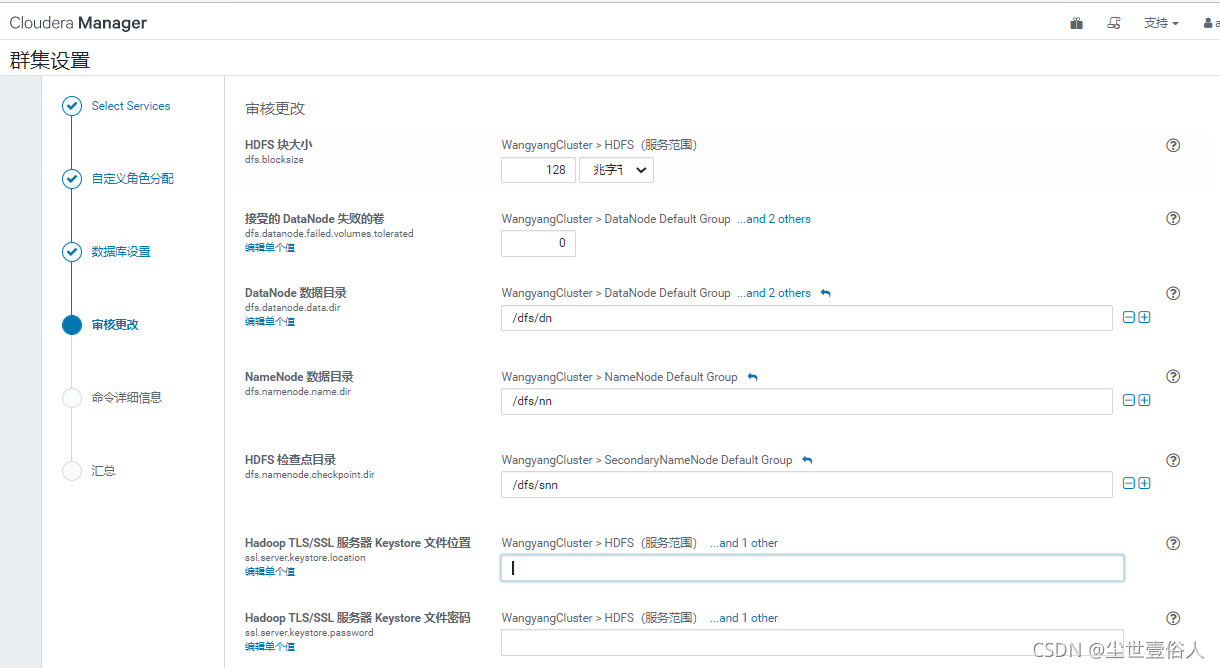The width and height of the screenshot is (1220, 668).
Task: Open help for DataNode 数据目录
Action: [1174, 293]
